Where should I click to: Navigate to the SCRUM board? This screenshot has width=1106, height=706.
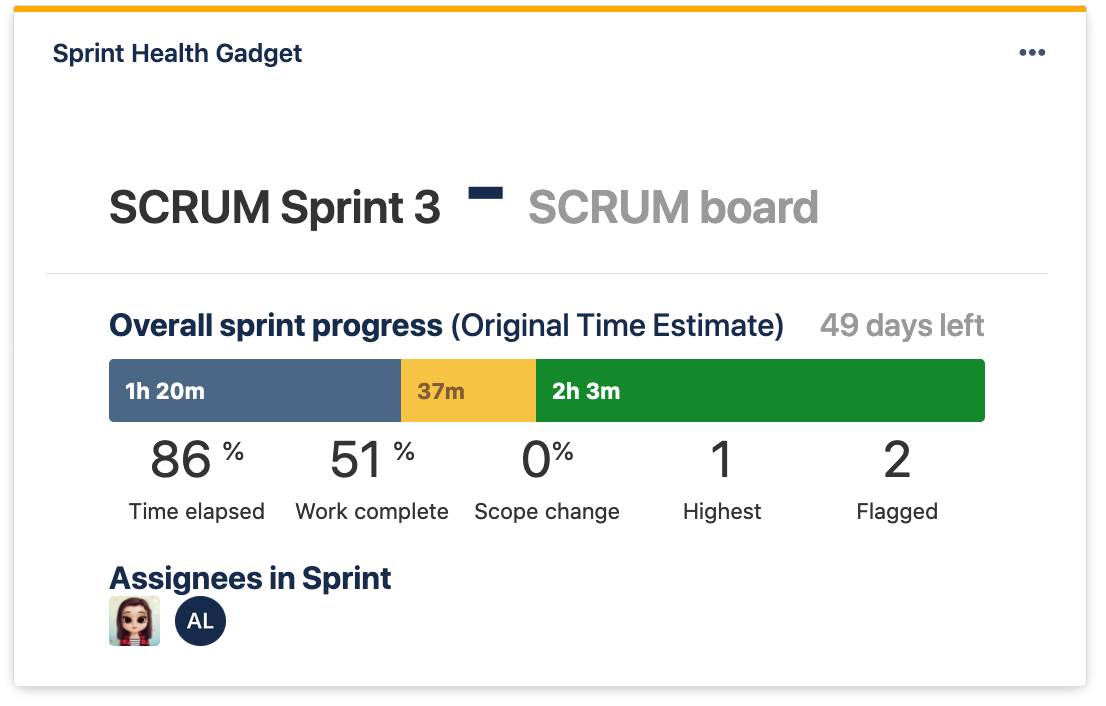tap(672, 207)
